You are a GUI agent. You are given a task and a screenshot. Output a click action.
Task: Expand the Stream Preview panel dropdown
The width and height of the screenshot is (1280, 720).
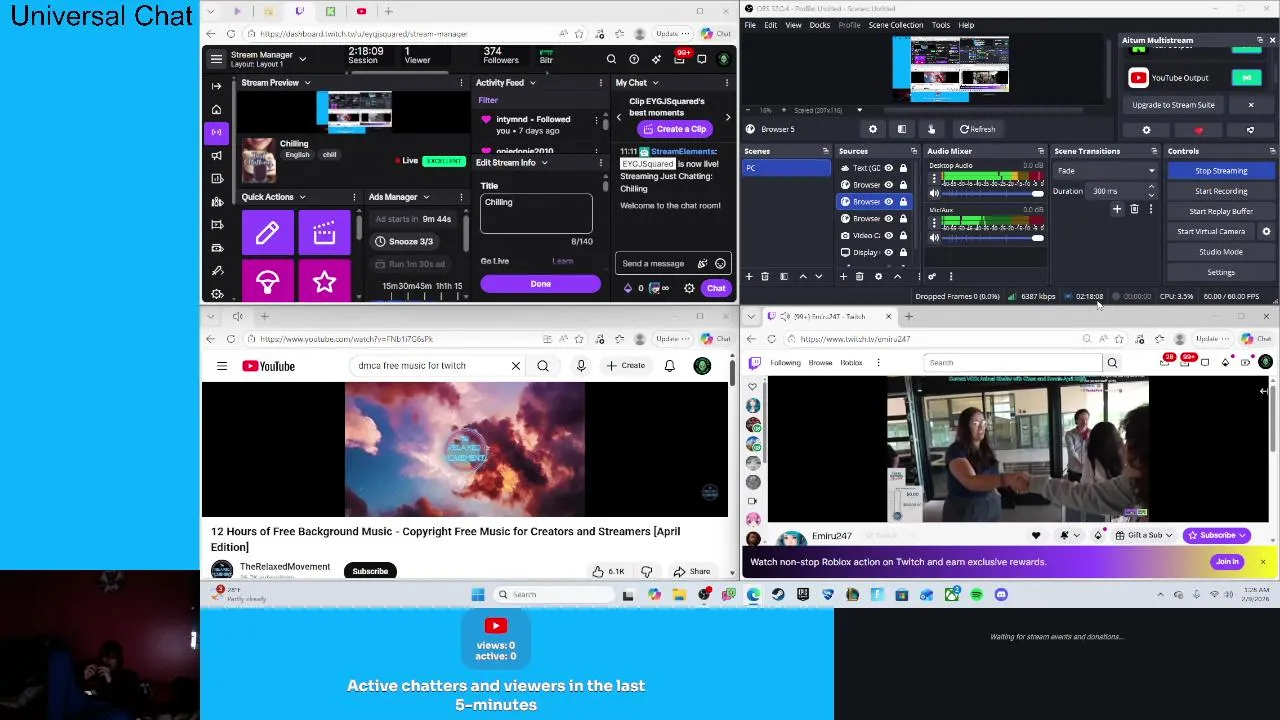click(307, 83)
